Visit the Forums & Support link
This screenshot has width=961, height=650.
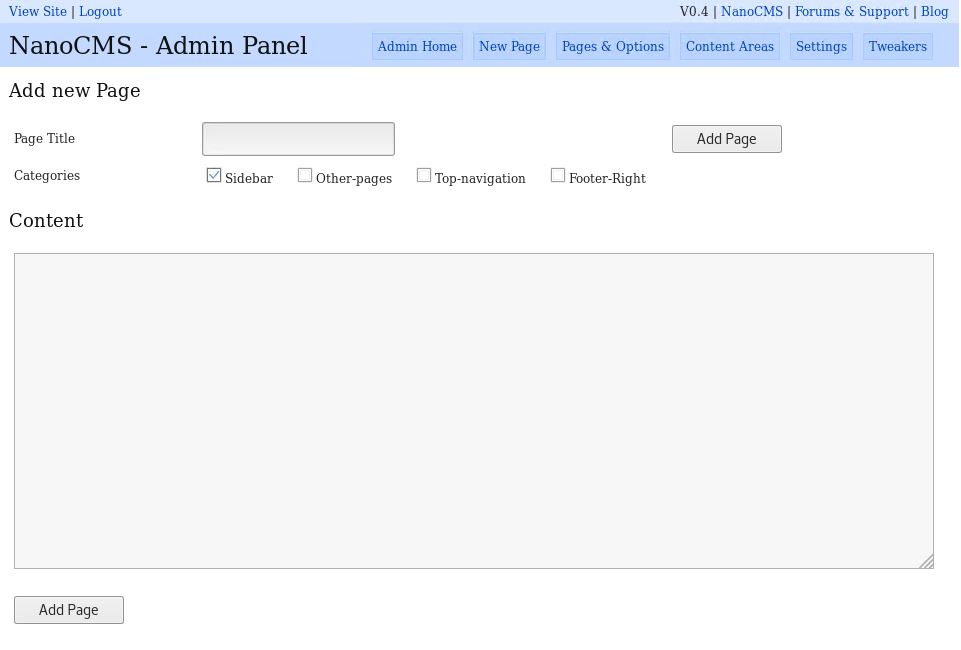click(x=851, y=12)
